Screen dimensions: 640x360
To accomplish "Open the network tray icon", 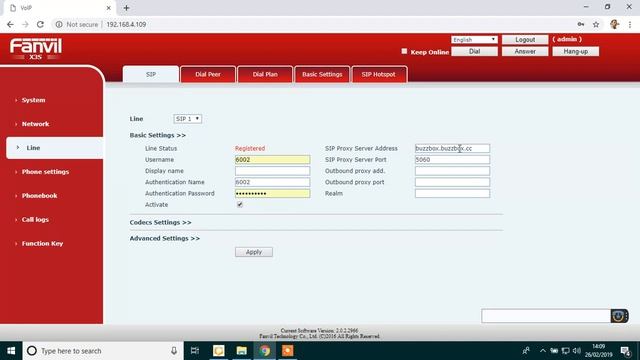I will click(x=565, y=351).
